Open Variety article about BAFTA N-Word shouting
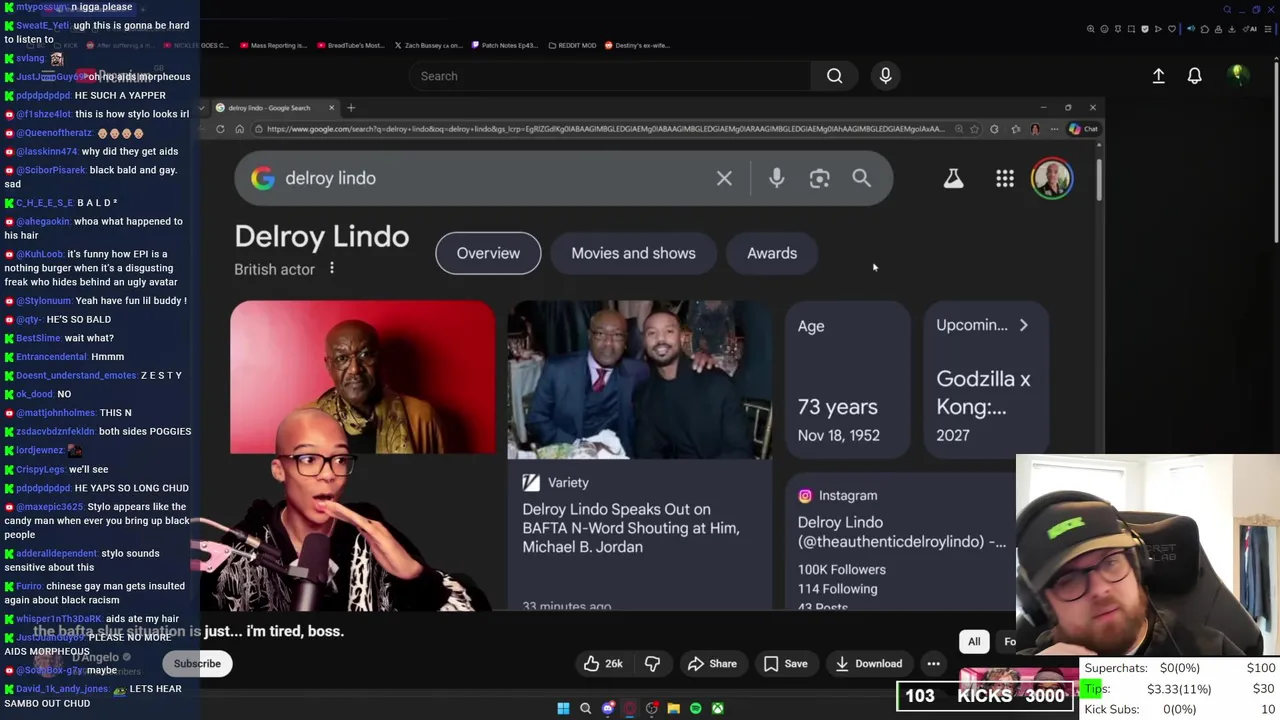Image resolution: width=1280 pixels, height=720 pixels. pyautogui.click(x=630, y=528)
